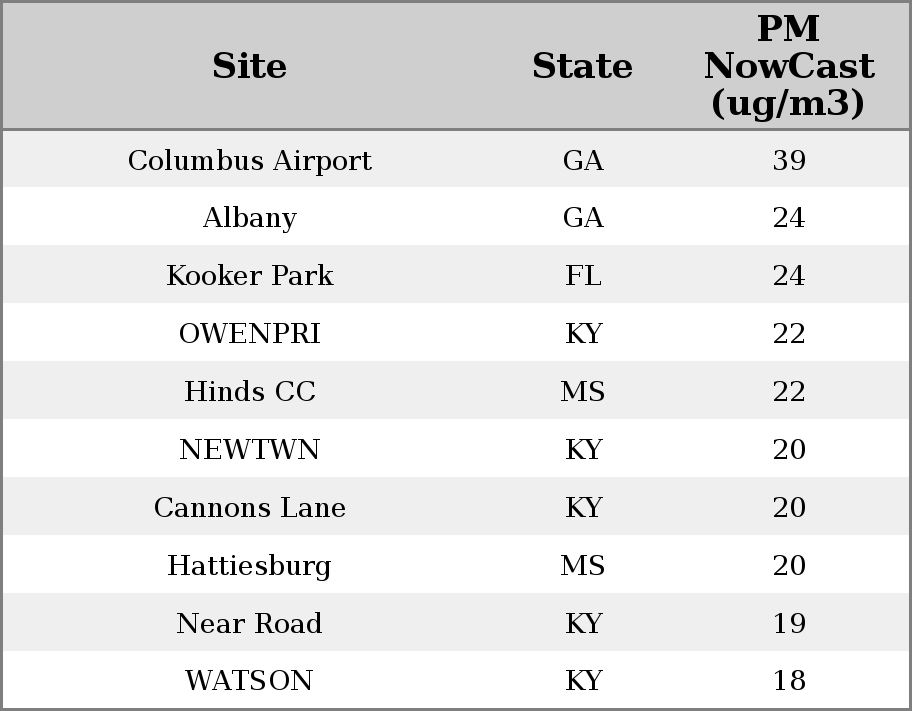
Task: Click the GA state cell in Albany row
Action: point(583,218)
